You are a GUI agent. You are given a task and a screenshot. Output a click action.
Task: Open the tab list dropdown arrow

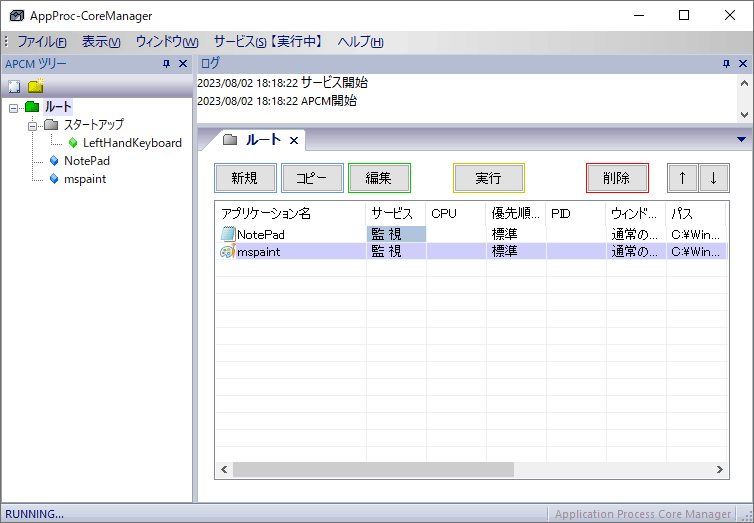741,140
